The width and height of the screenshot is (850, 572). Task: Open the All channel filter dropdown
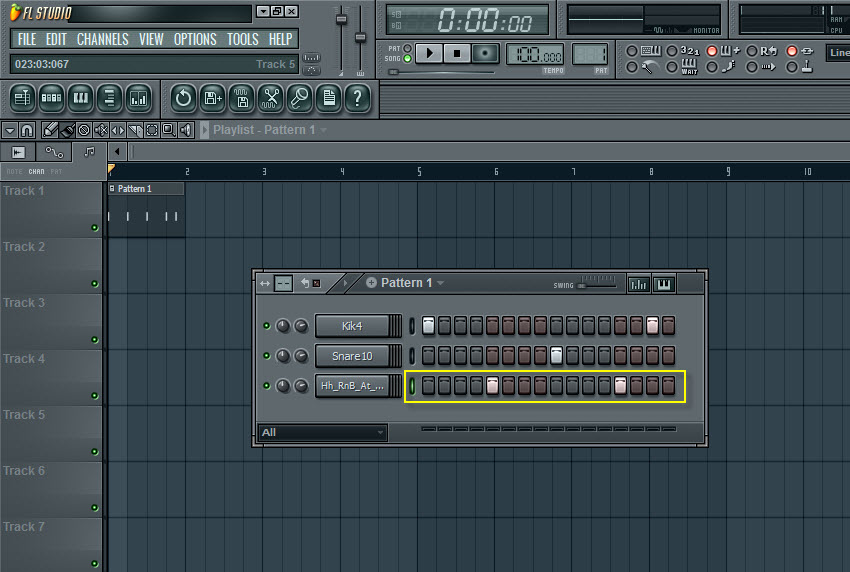323,432
